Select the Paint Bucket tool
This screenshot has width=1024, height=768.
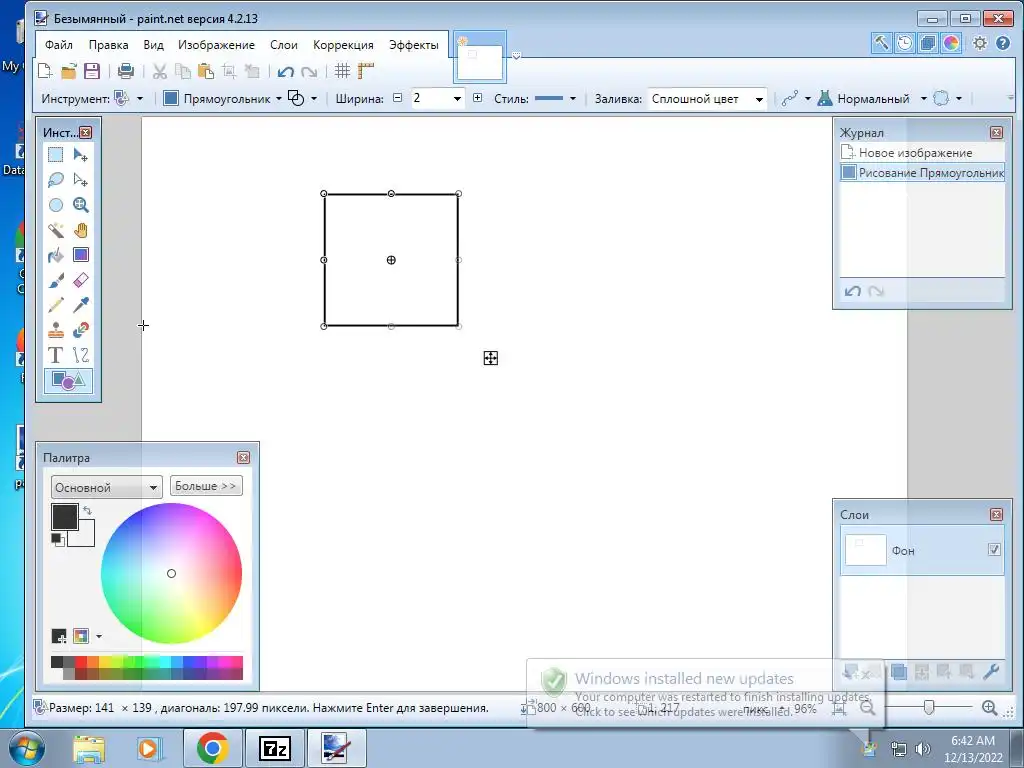coord(56,255)
